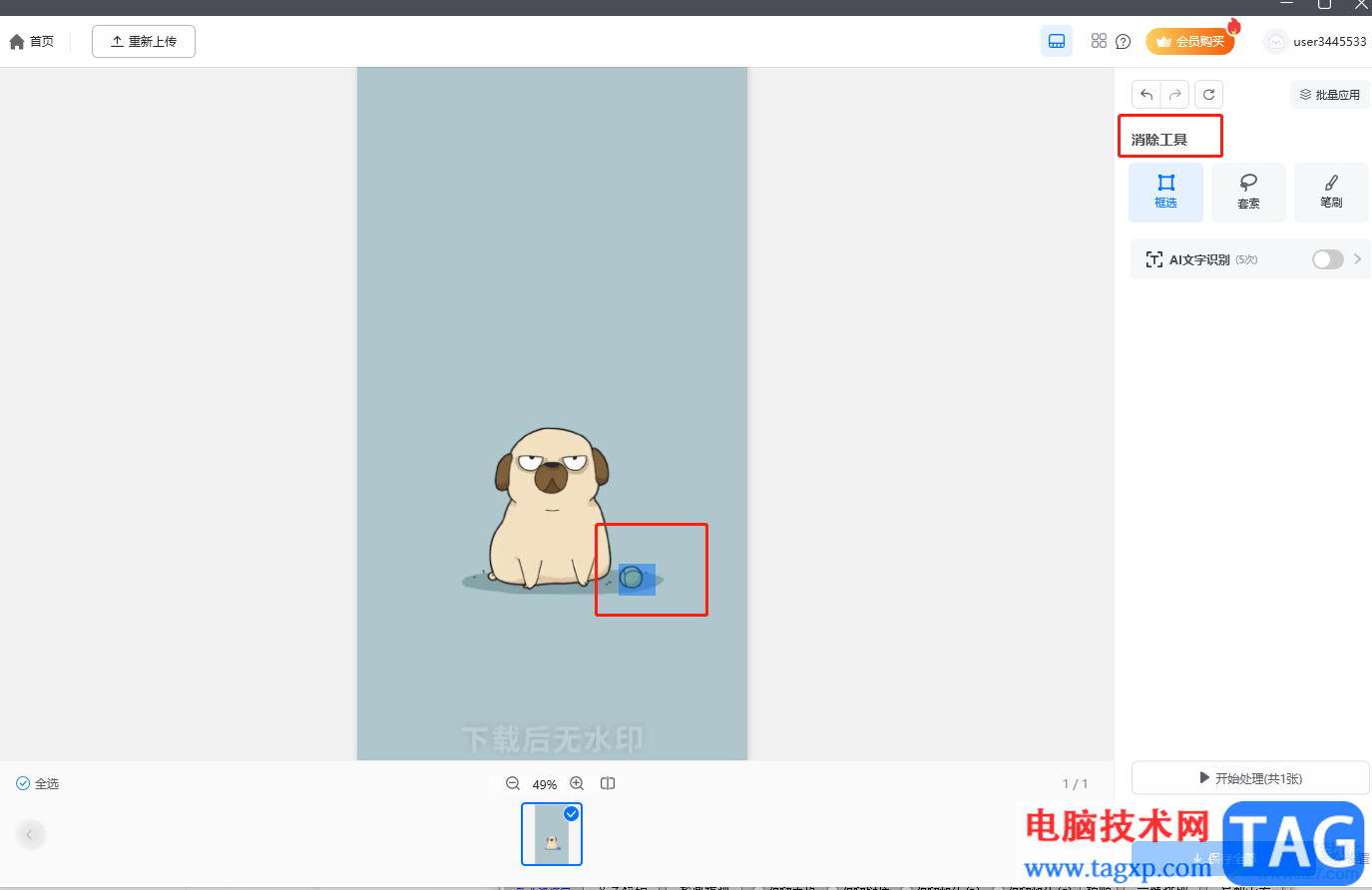Start processing with 开始处理(共1张)
This screenshot has width=1372, height=890.
(x=1250, y=778)
